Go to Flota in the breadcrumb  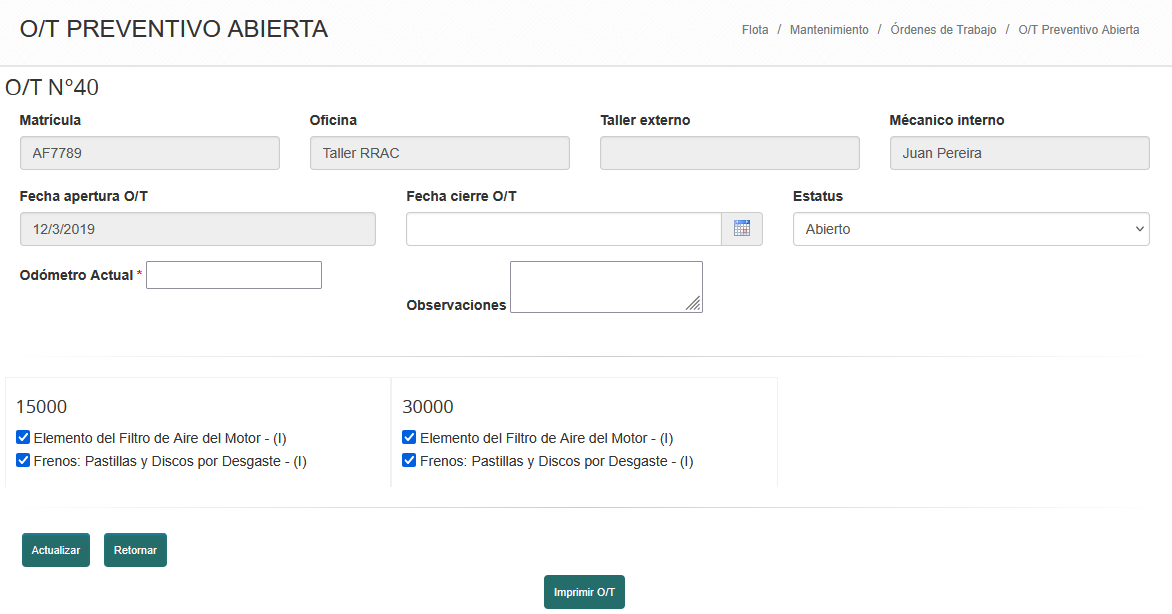point(755,30)
